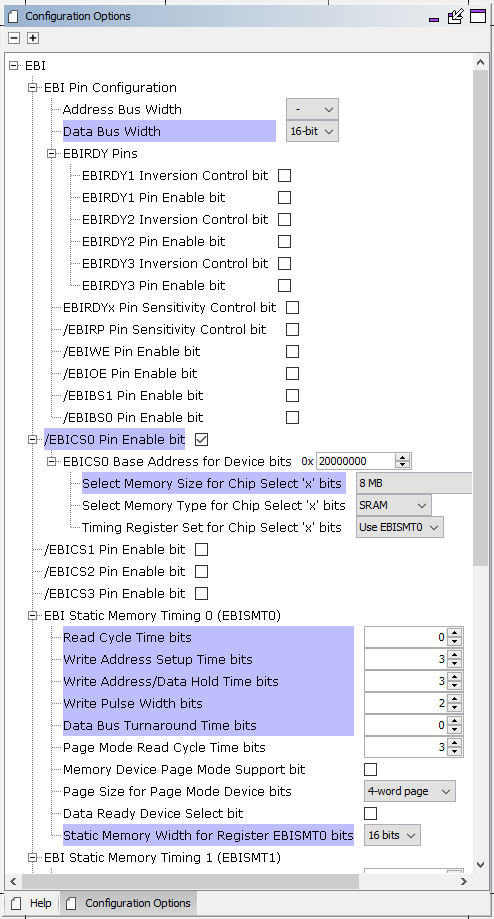Screen dimensions: 494x919
Task: Maximize the Configuration Options panel
Action: (x=478, y=16)
